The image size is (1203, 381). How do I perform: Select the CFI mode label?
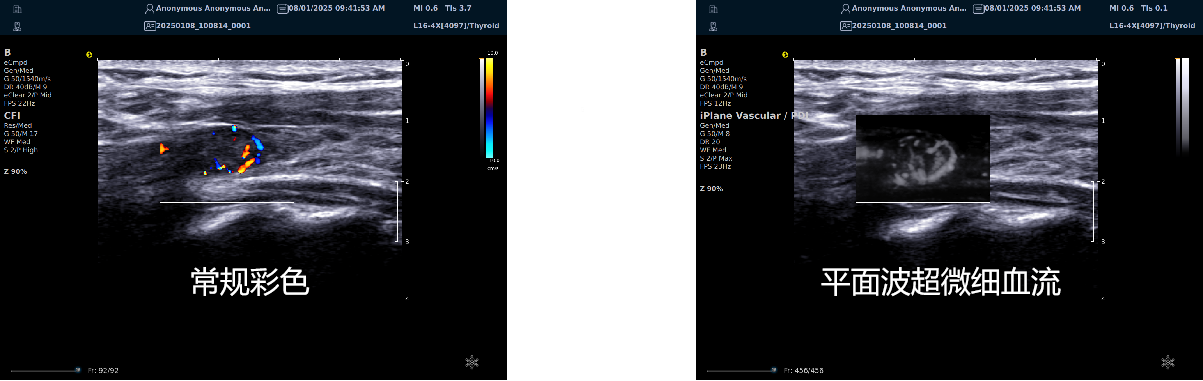(12, 115)
